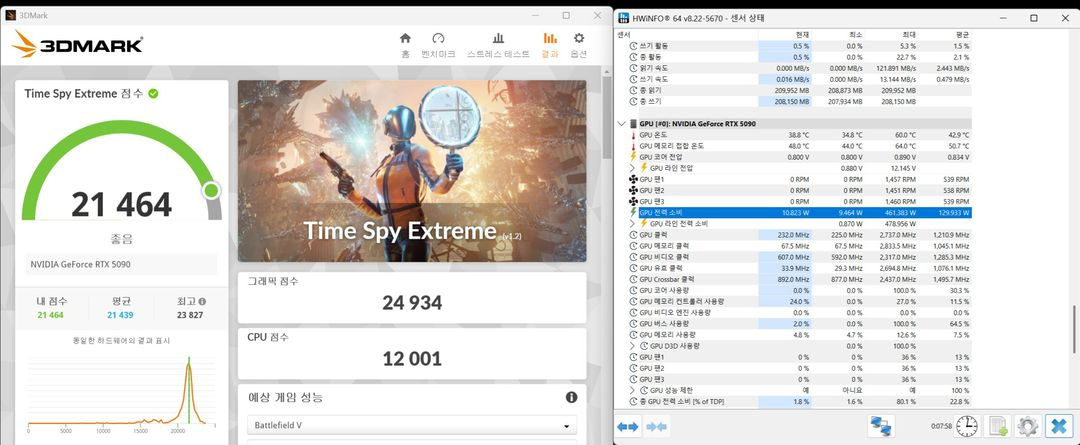This screenshot has height=445, width=1080.
Task: Click the NVIDIA GeForce RTX 5090 field in 3DMark
Action: click(x=121, y=264)
